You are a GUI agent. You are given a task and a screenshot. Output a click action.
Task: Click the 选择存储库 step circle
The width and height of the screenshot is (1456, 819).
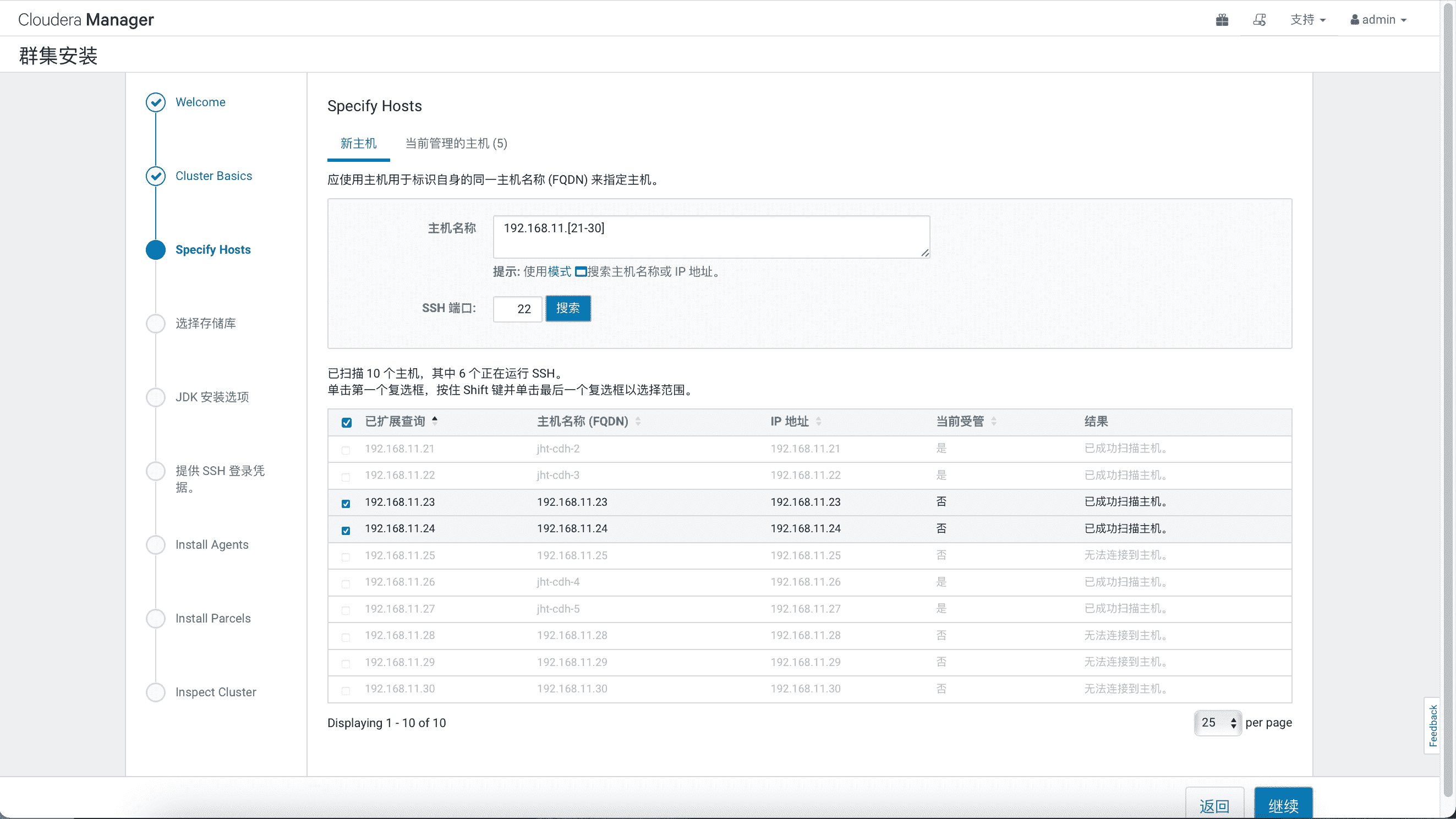[155, 323]
